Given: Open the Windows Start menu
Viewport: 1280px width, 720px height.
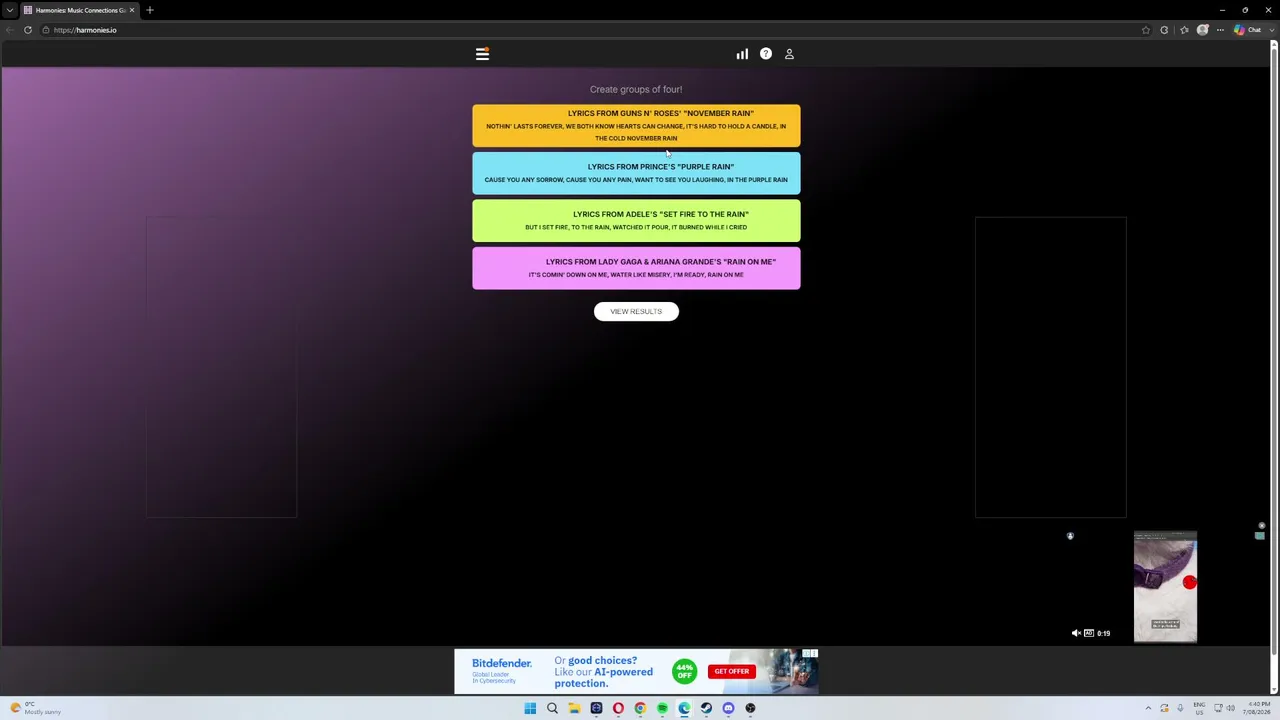Looking at the screenshot, I should tap(530, 708).
